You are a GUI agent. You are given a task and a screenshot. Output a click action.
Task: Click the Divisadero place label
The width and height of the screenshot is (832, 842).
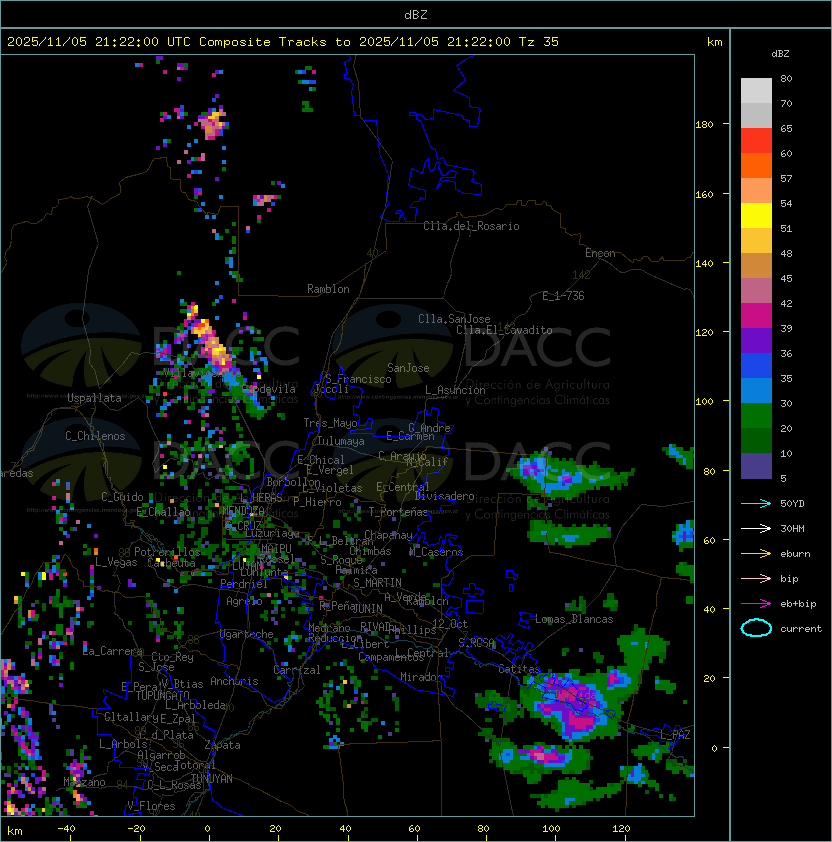click(x=444, y=496)
